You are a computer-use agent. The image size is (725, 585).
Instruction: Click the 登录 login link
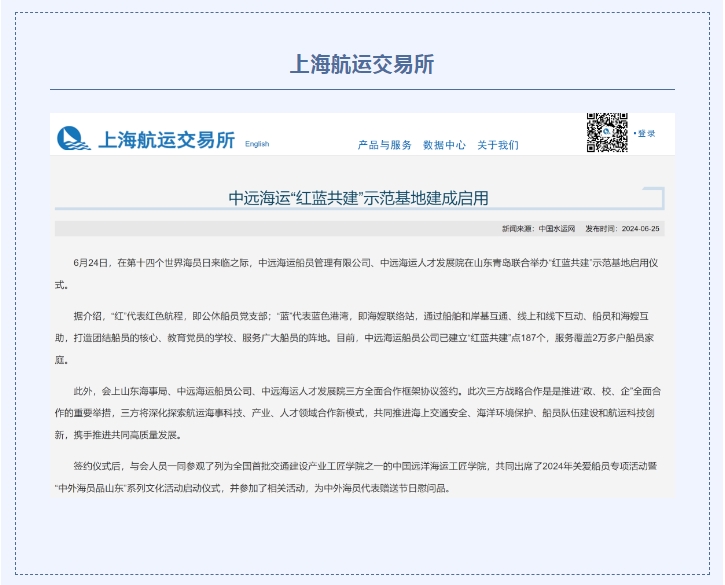coord(647,134)
